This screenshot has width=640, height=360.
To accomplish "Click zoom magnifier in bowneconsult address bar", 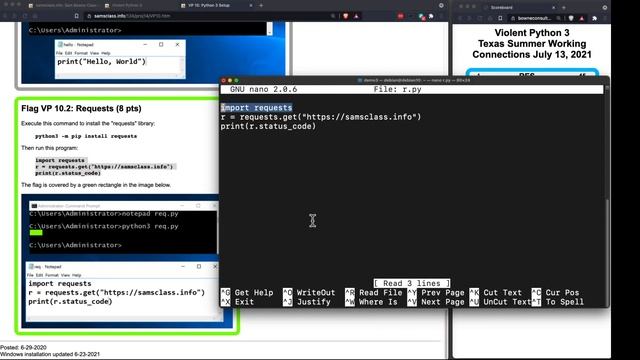I will coord(558,18).
